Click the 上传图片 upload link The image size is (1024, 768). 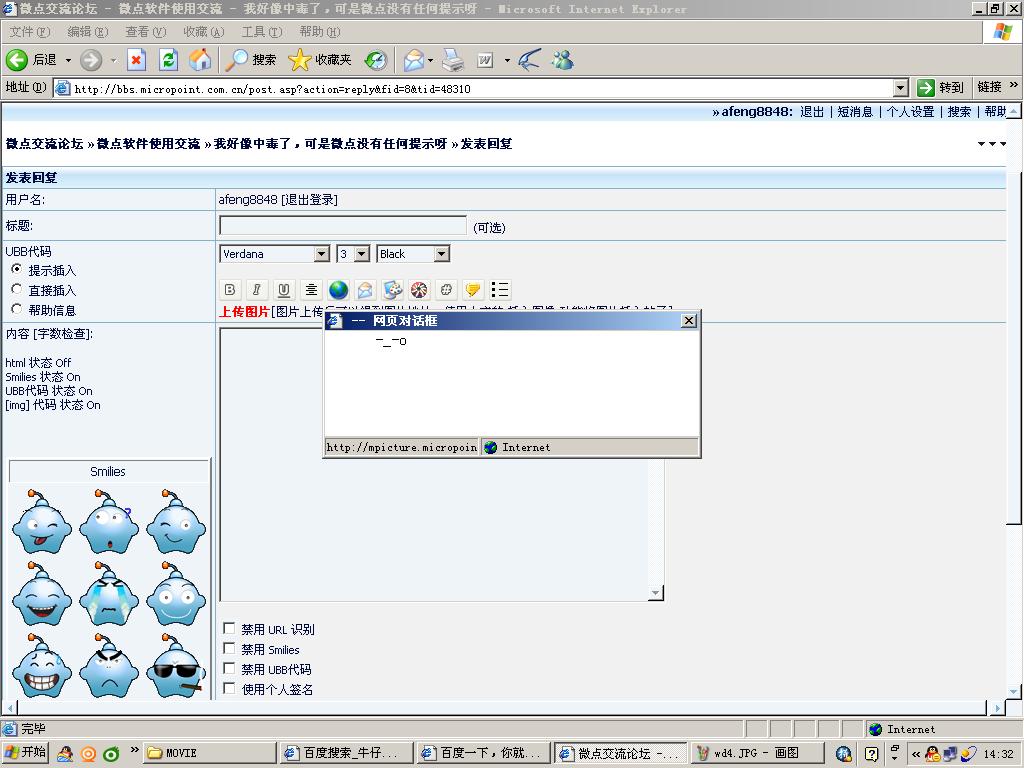click(244, 312)
